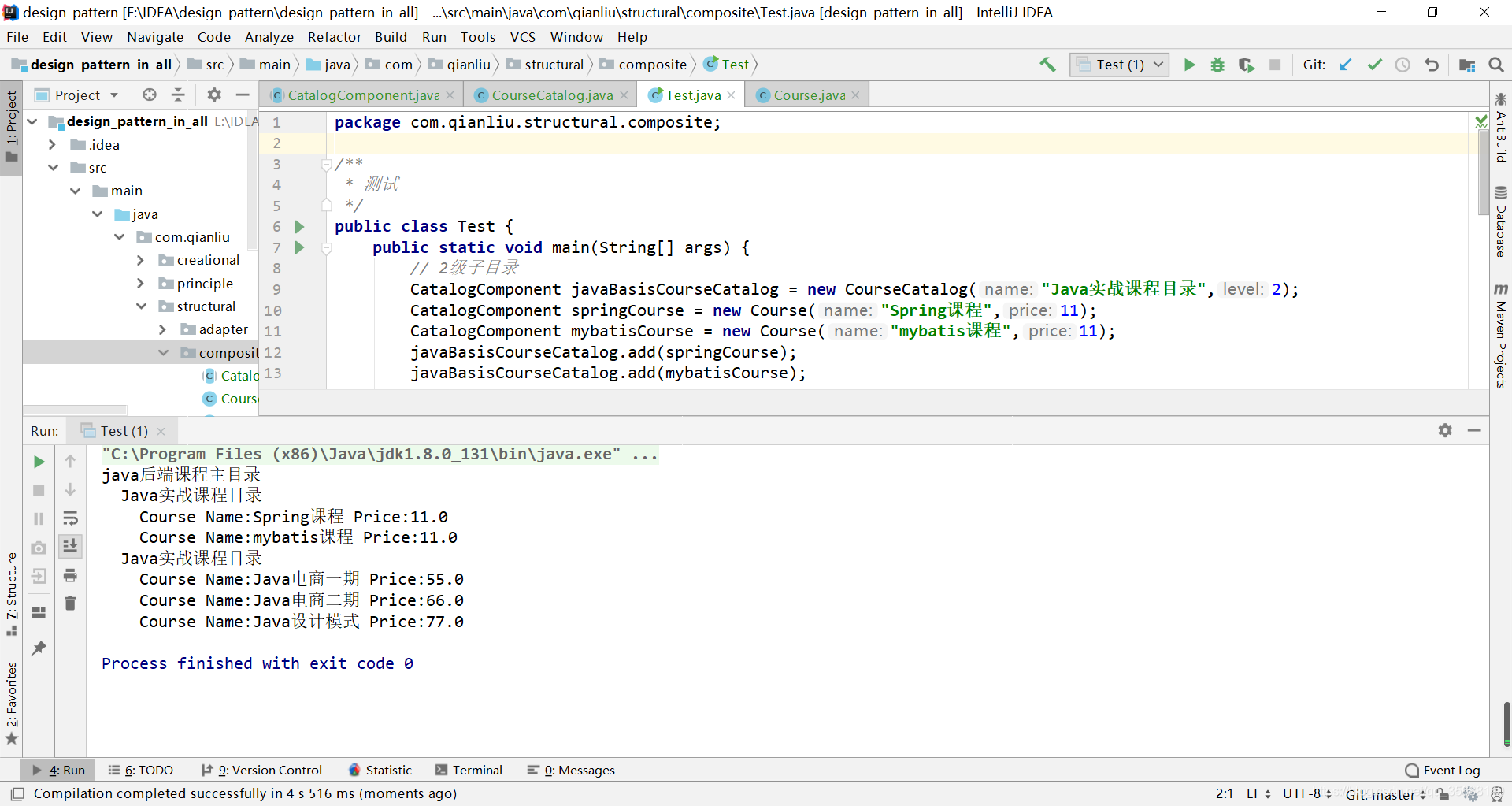
Task: Toggle the Z: Structure tool window
Action: tap(11, 593)
